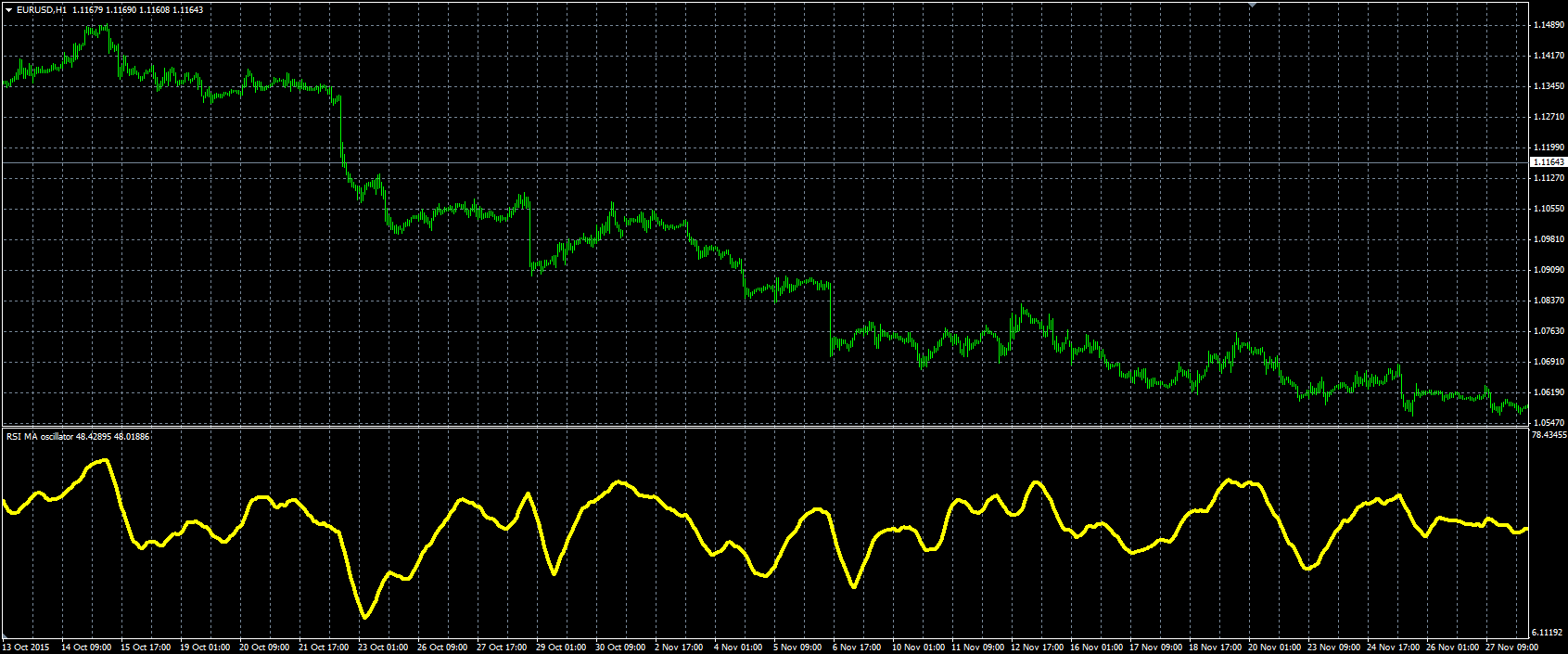This screenshot has width=1568, height=654.
Task: Click the 1.10550 price scale value
Action: 1549,209
